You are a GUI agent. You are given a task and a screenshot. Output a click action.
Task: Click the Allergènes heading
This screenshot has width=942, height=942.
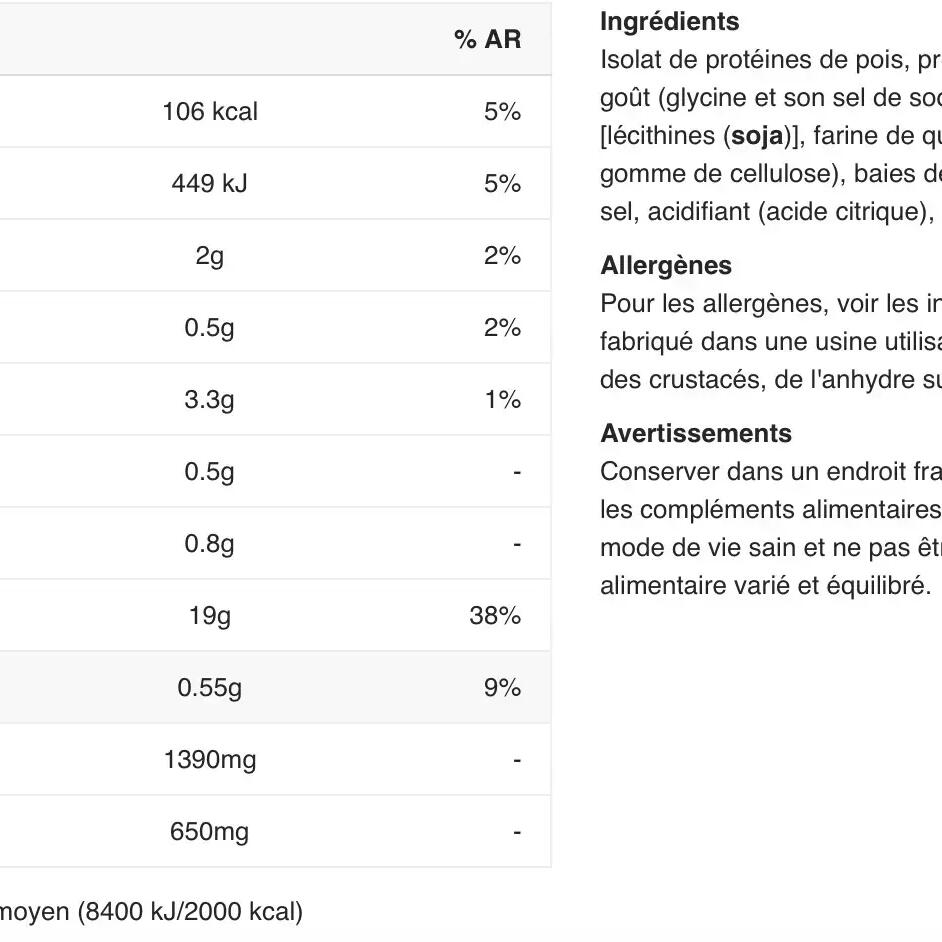665,265
